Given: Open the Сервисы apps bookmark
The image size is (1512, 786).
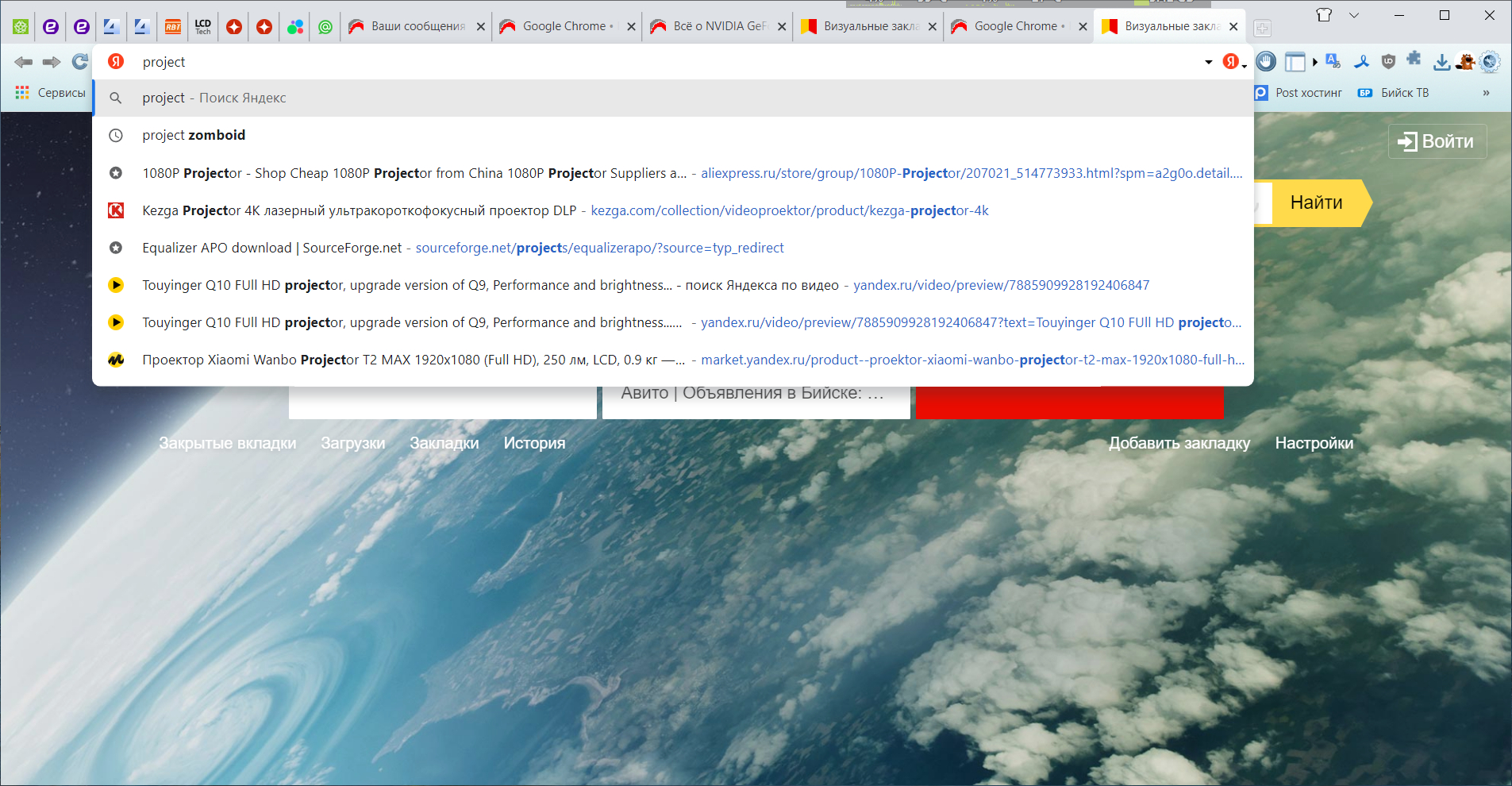Looking at the screenshot, I should tap(50, 93).
